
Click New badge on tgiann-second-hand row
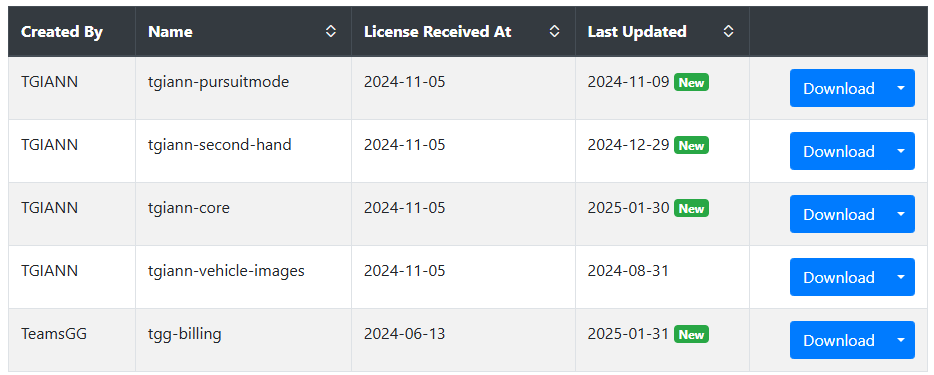click(692, 146)
